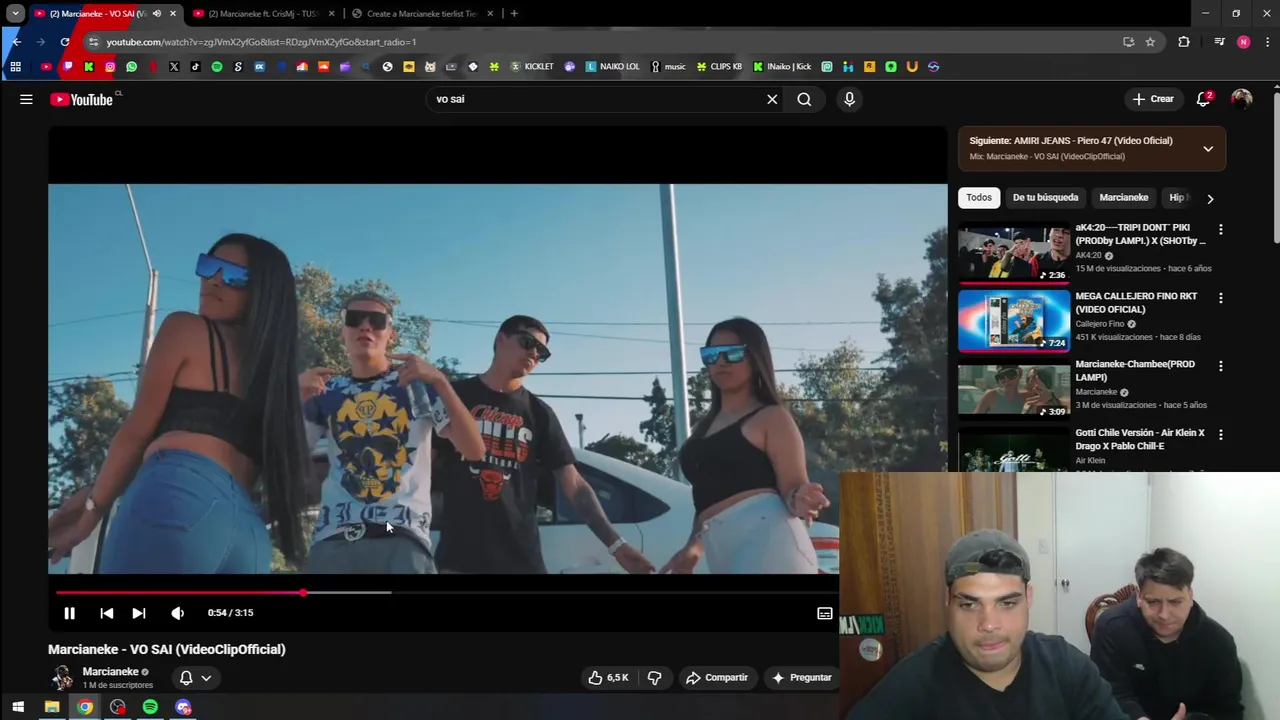Viewport: 1280px width, 720px height.
Task: Open the X (Twitter) bookmark icon
Action: [174, 67]
